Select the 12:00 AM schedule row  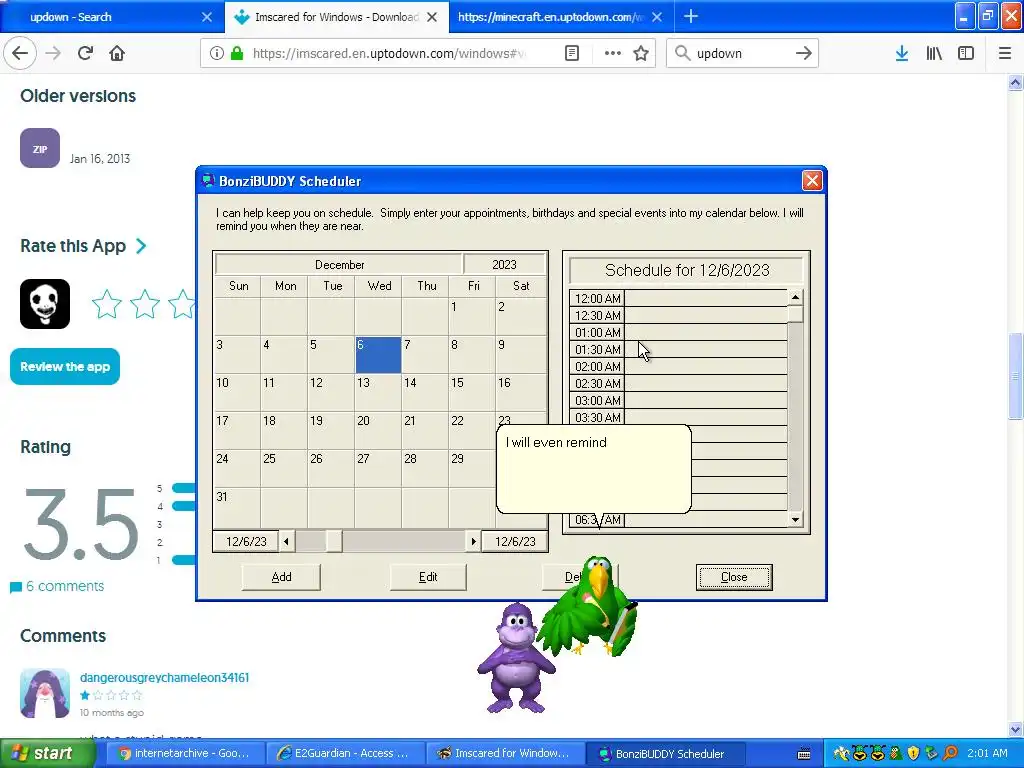(678, 298)
